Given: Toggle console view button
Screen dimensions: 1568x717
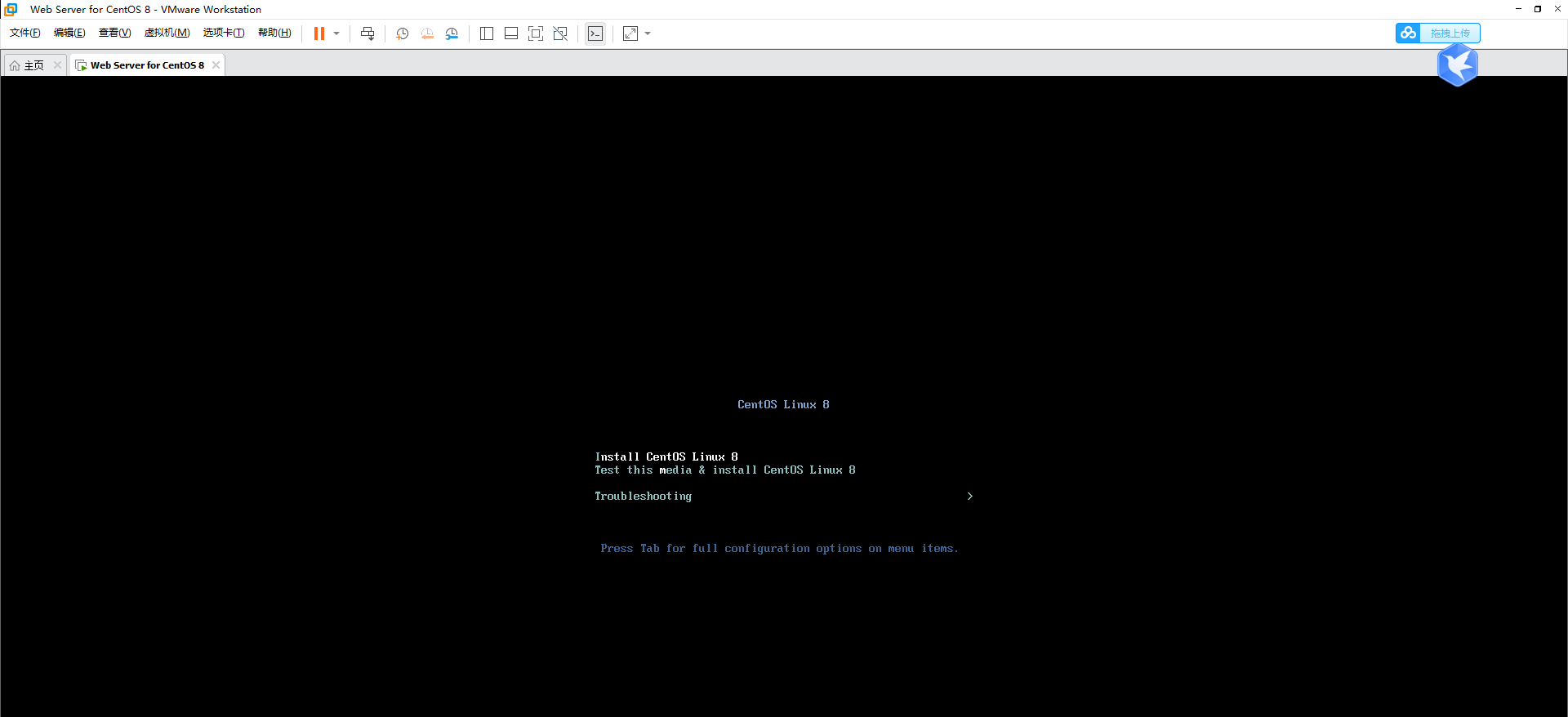Looking at the screenshot, I should point(595,33).
